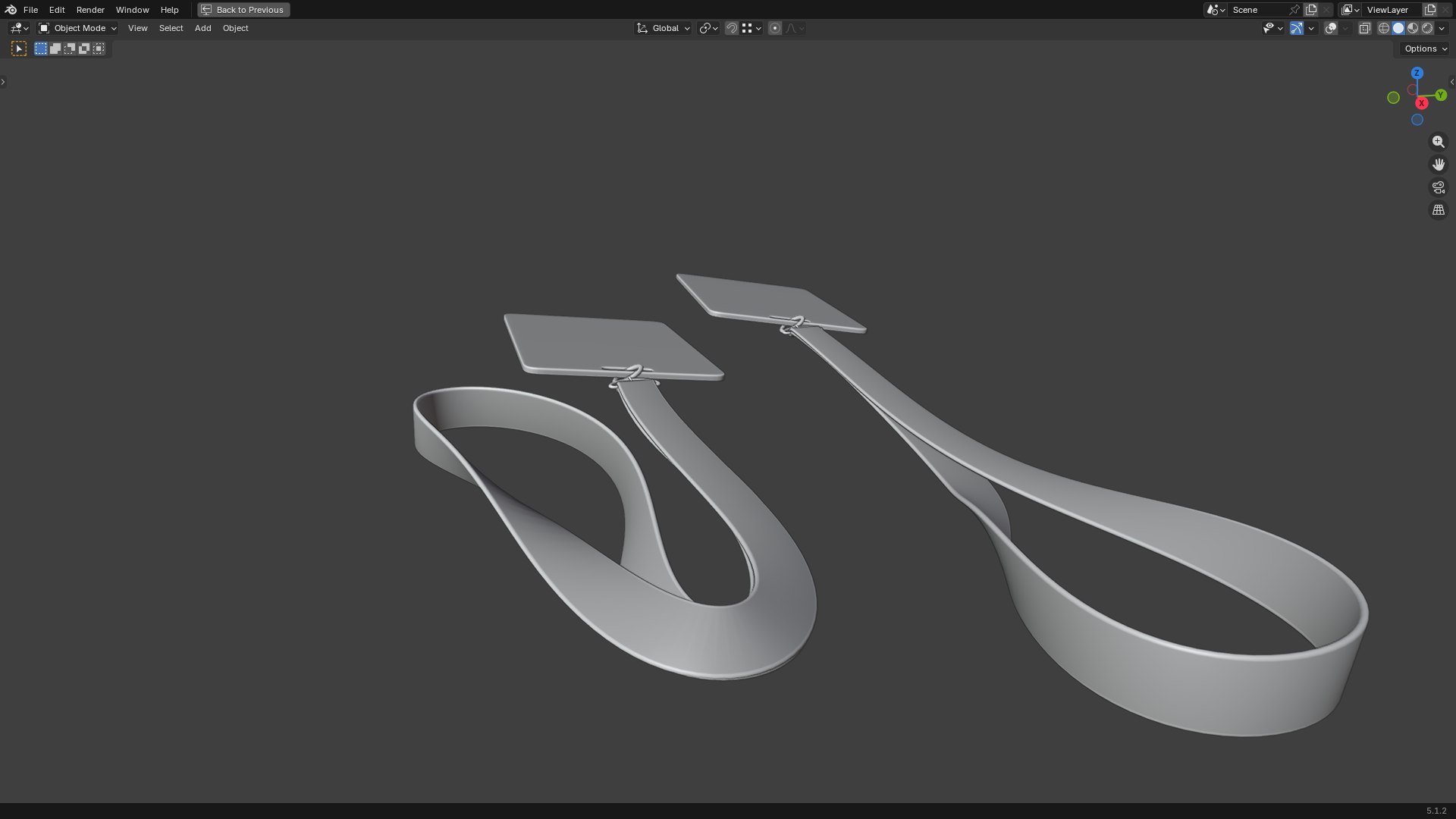Open the Global transform orientation dropdown

[663, 28]
